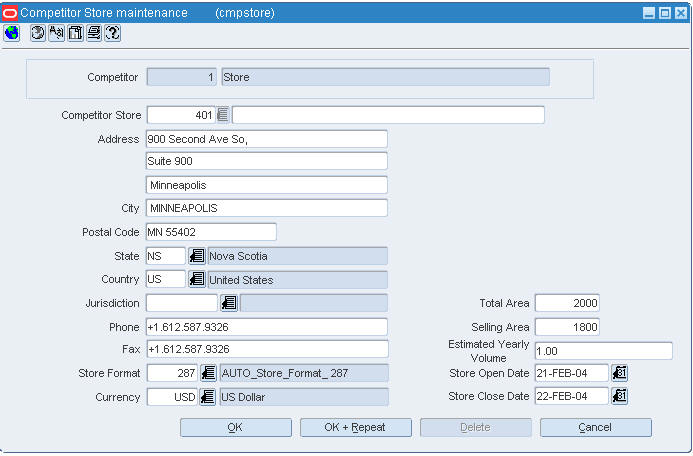
Task: Minimize the Competitor Store maintenance window
Action: tap(649, 13)
